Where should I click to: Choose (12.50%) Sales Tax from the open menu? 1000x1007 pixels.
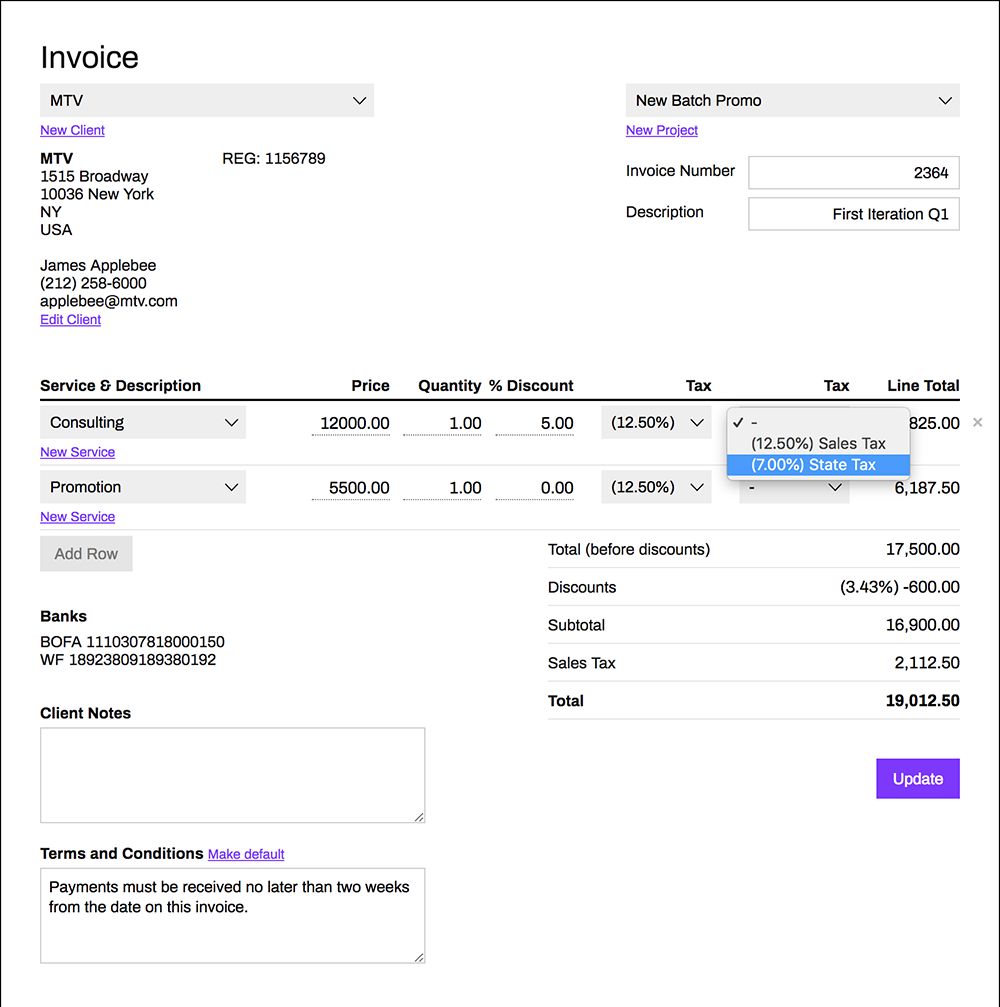[x=818, y=443]
